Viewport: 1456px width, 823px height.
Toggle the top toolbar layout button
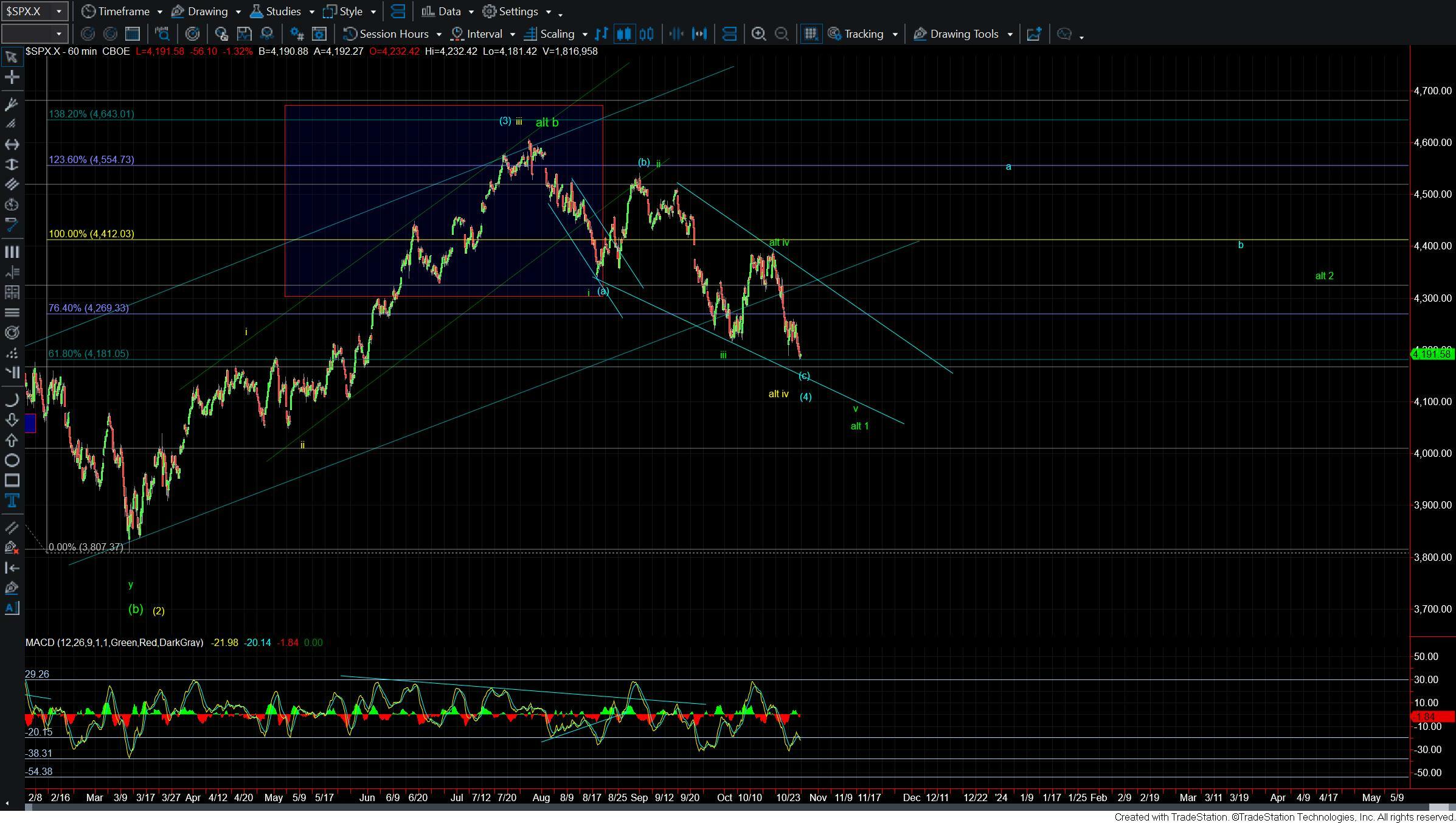[398, 12]
